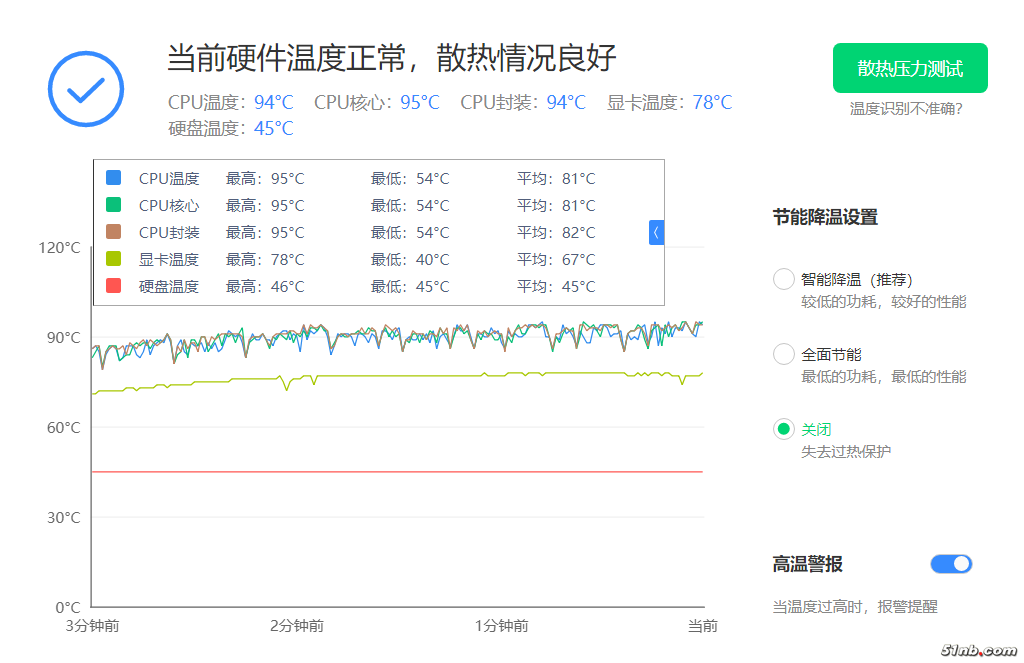The image size is (1024, 663).
Task: Toggle the 高温警报 switch off
Action: pos(951,564)
